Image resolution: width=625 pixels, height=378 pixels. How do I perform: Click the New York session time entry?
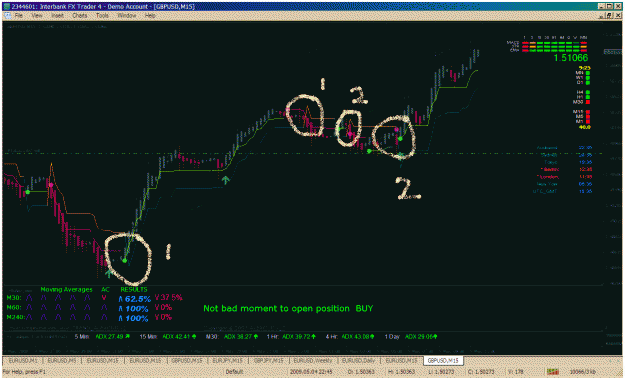click(x=565, y=184)
